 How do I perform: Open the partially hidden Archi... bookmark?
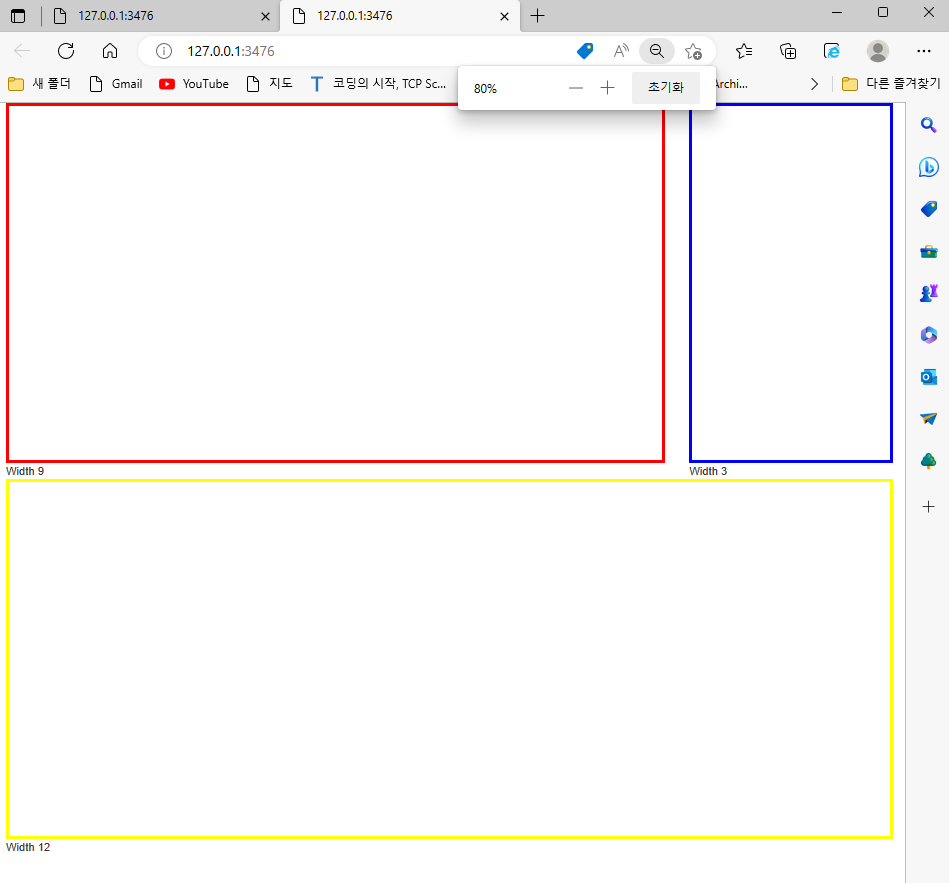coord(731,84)
